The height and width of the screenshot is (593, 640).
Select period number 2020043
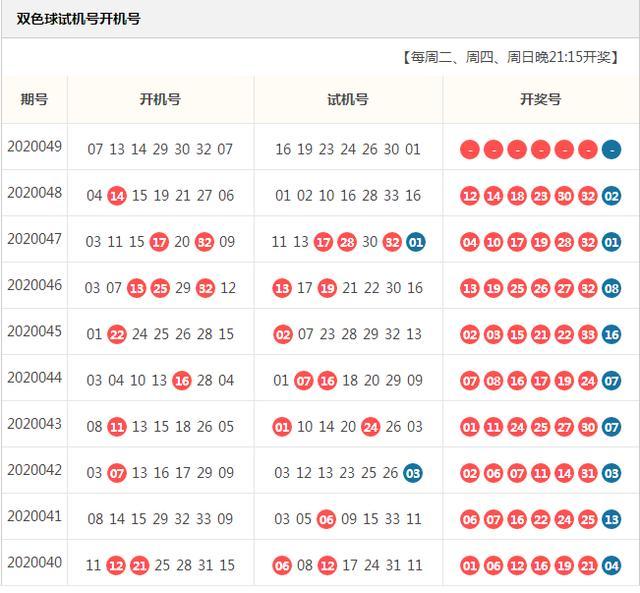tap(34, 424)
